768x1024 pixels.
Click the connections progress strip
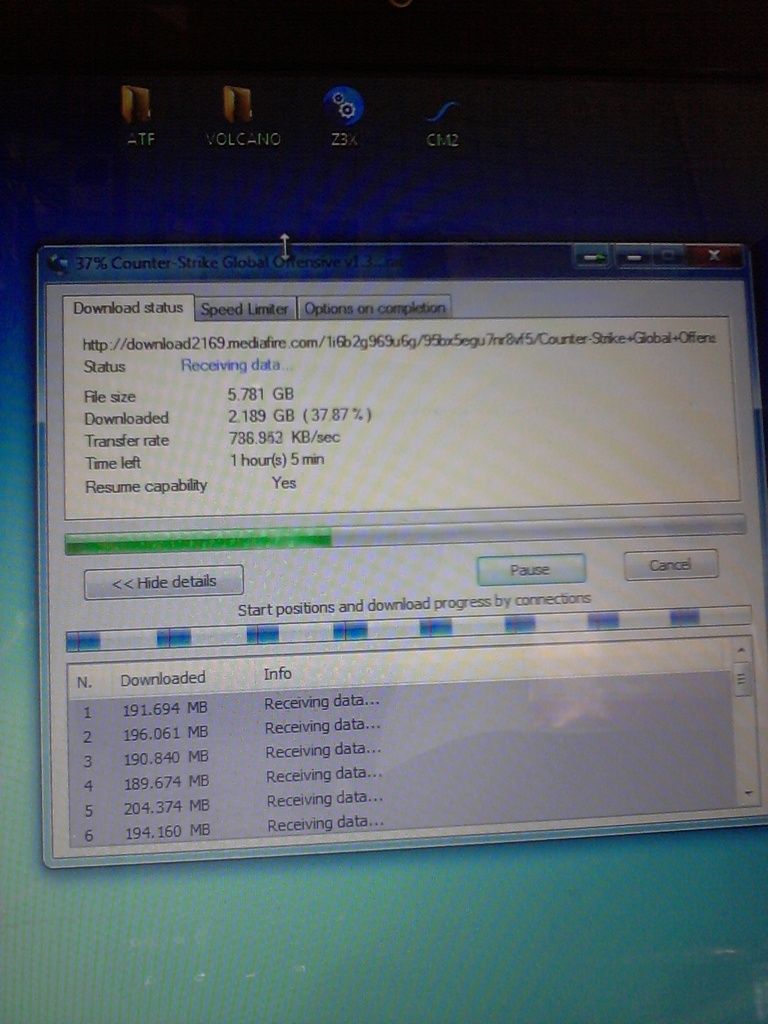tap(408, 630)
